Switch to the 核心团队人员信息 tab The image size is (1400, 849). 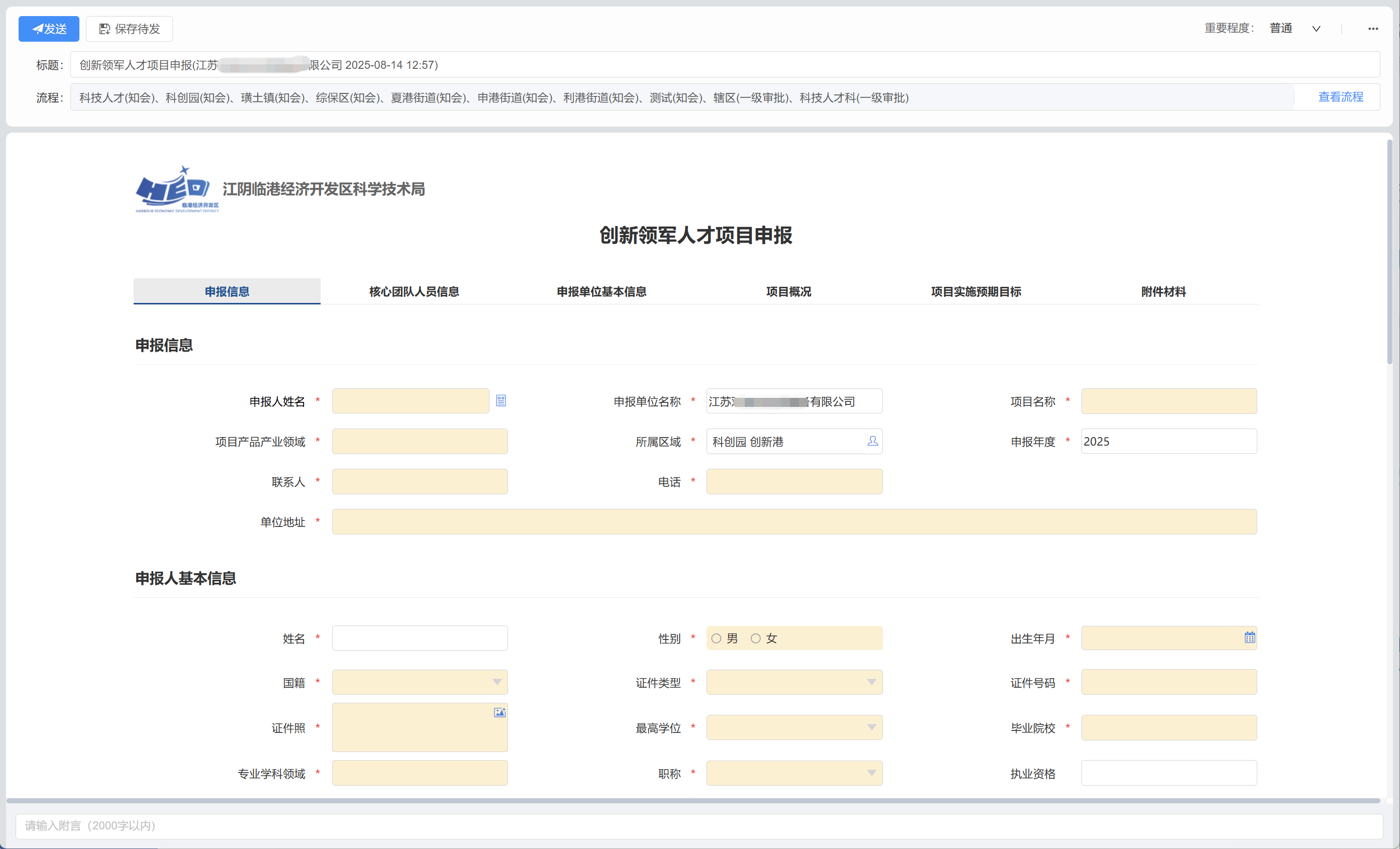(x=414, y=291)
